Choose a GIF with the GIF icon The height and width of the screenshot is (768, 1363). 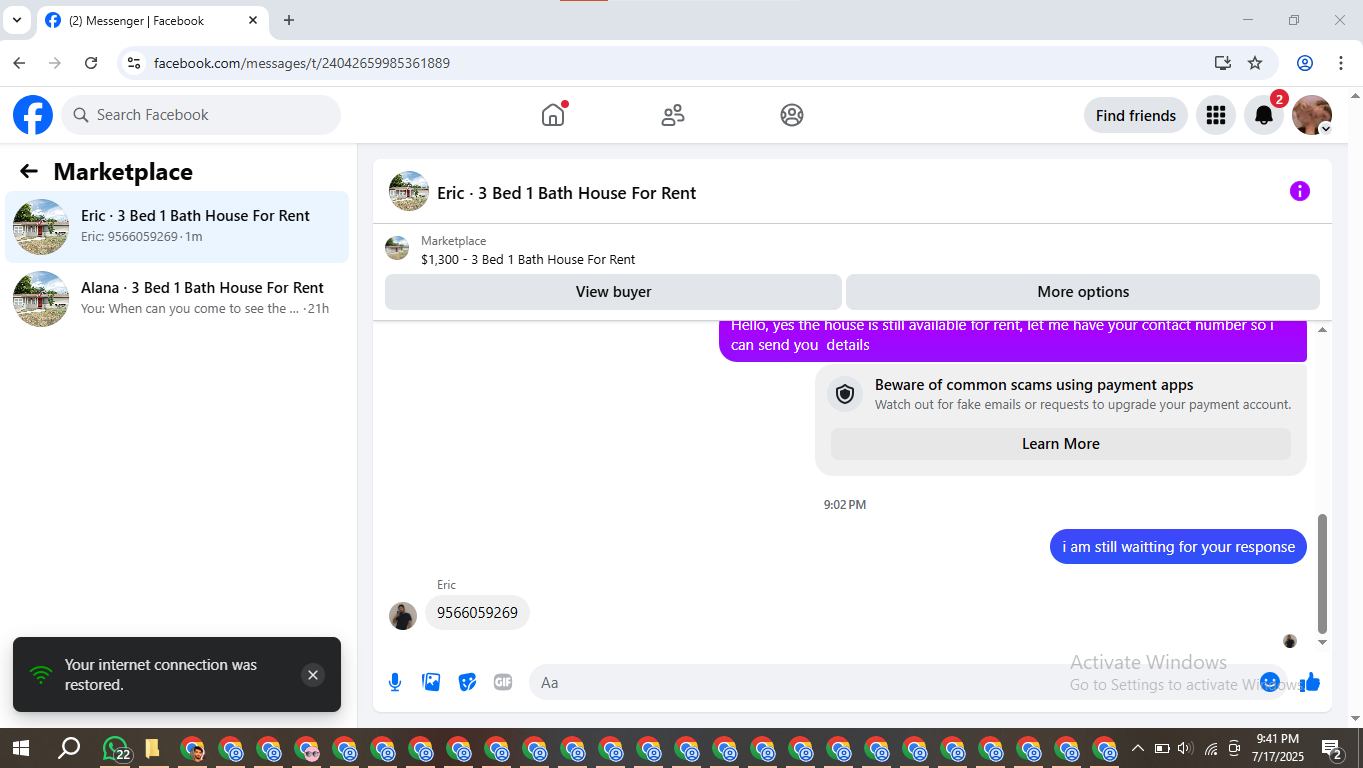coord(503,682)
